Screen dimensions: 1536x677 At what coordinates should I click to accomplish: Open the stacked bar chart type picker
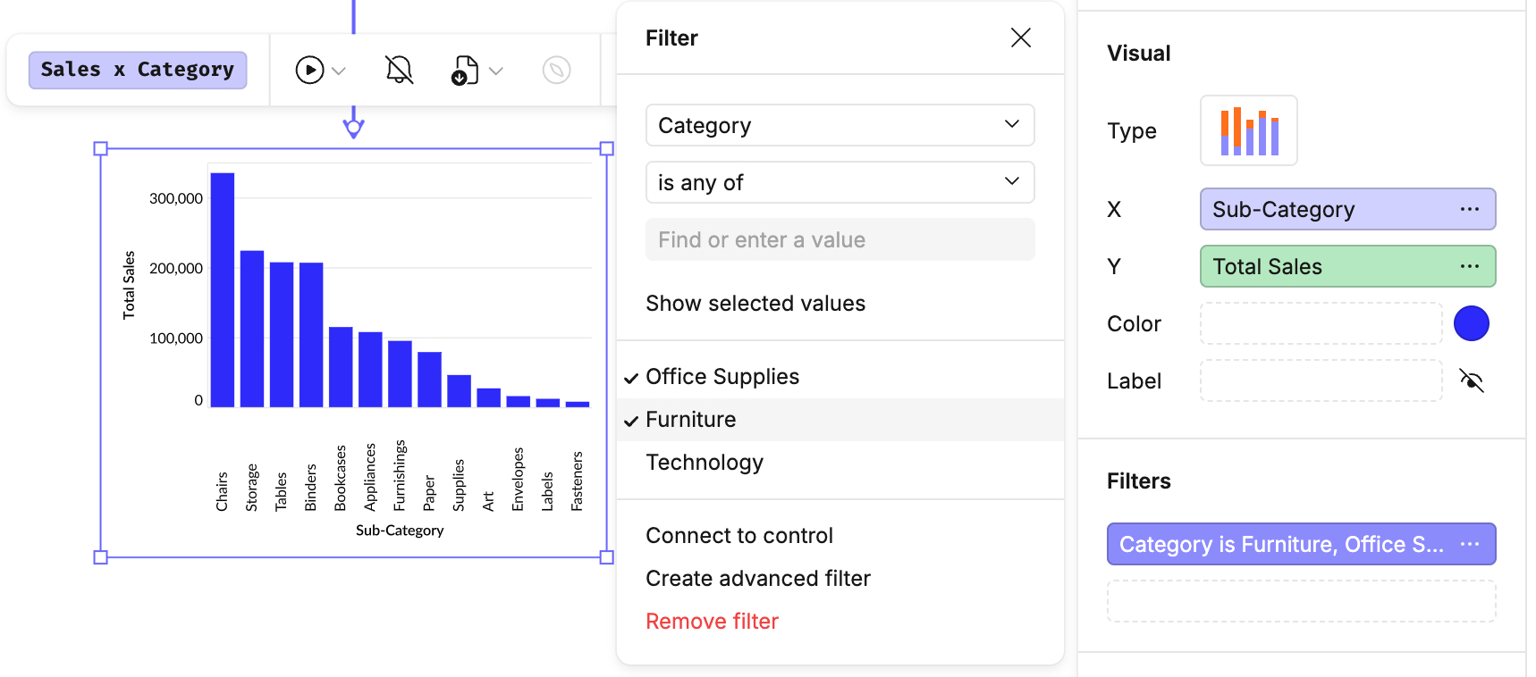pyautogui.click(x=1248, y=131)
